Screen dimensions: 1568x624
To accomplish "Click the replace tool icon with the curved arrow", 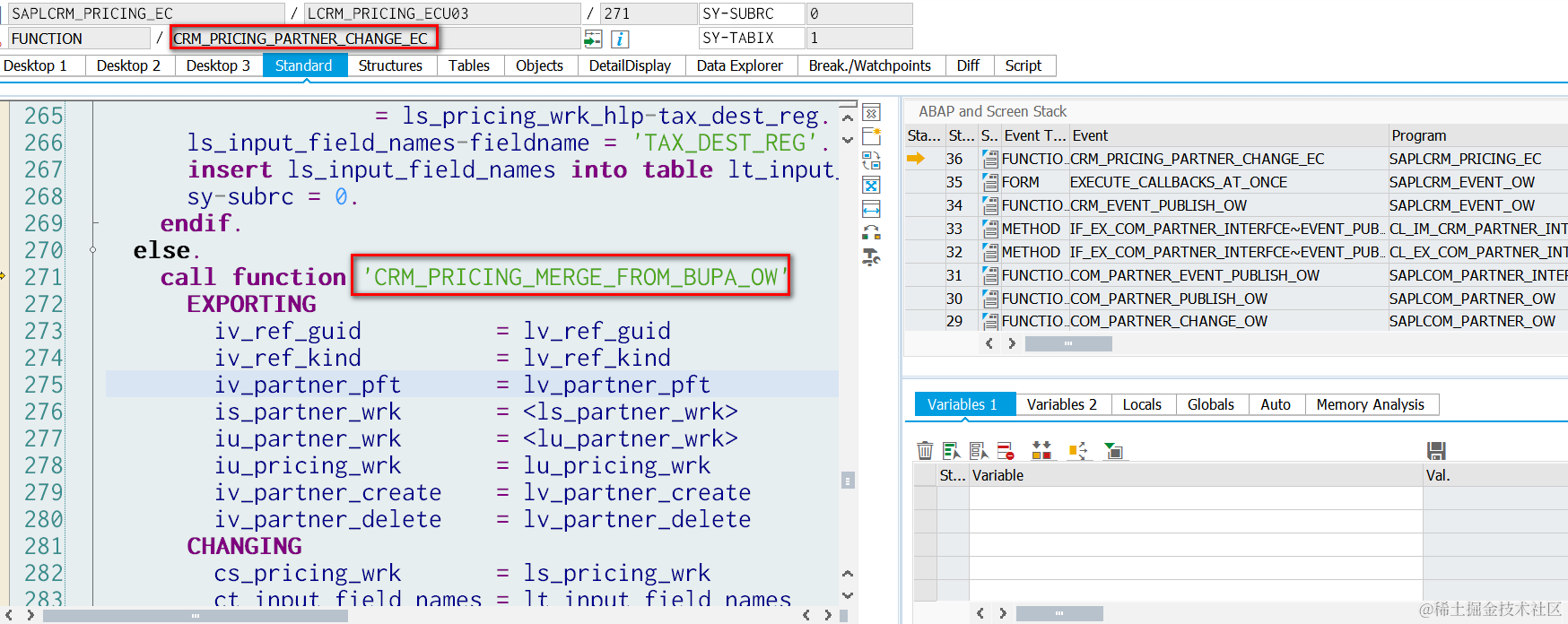I will point(871,233).
